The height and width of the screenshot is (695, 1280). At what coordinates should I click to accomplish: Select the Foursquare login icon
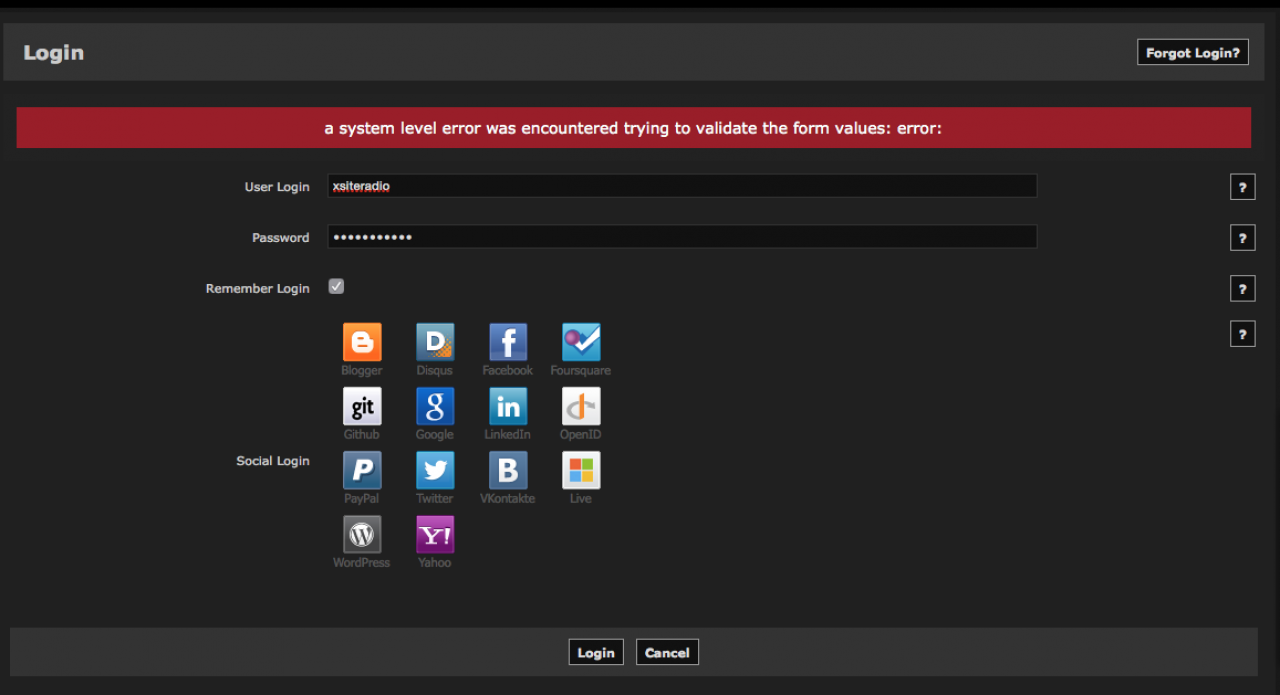pyautogui.click(x=581, y=342)
